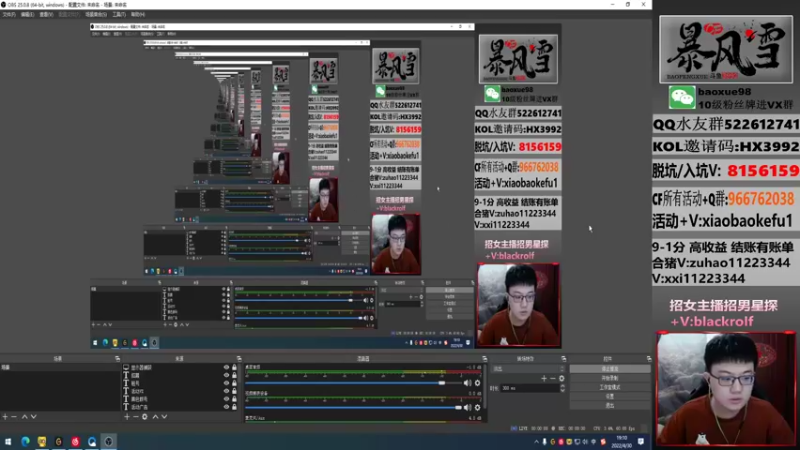Open the Edit (编辑) menu
The image size is (800, 450).
coord(27,14)
